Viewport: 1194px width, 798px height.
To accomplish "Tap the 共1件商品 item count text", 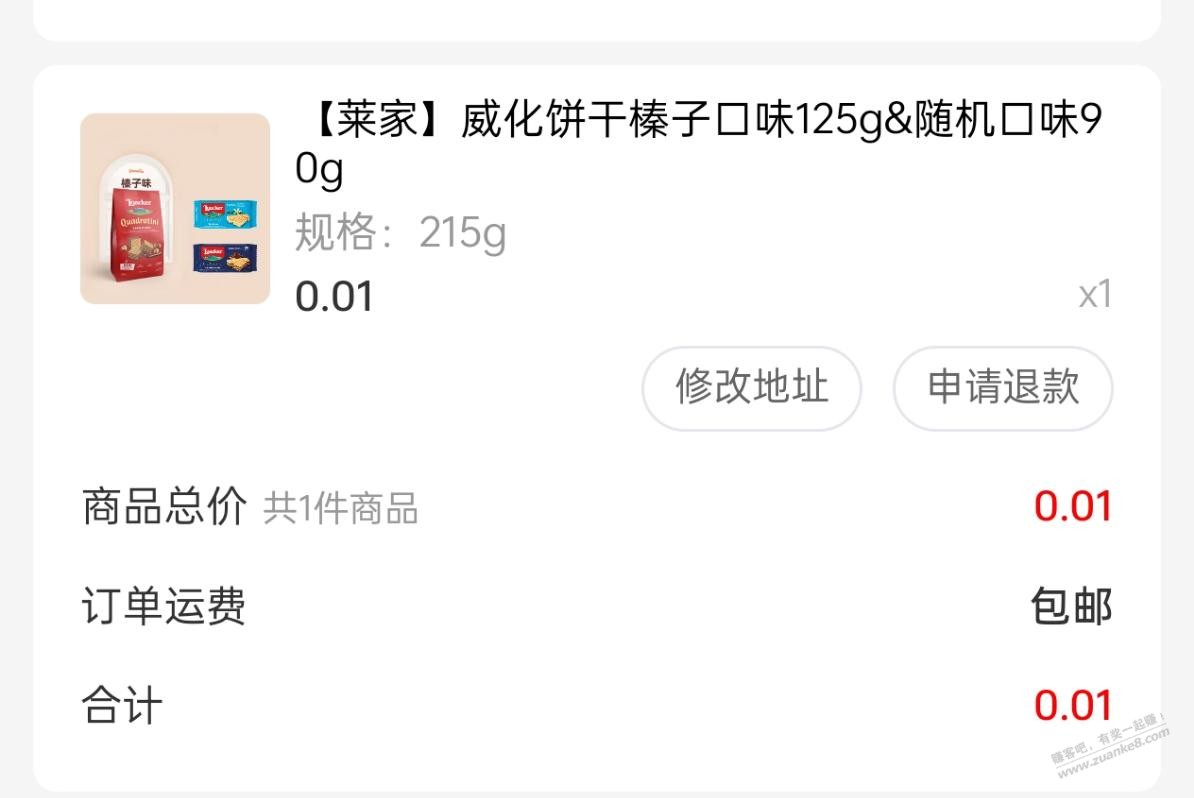I will [340, 509].
